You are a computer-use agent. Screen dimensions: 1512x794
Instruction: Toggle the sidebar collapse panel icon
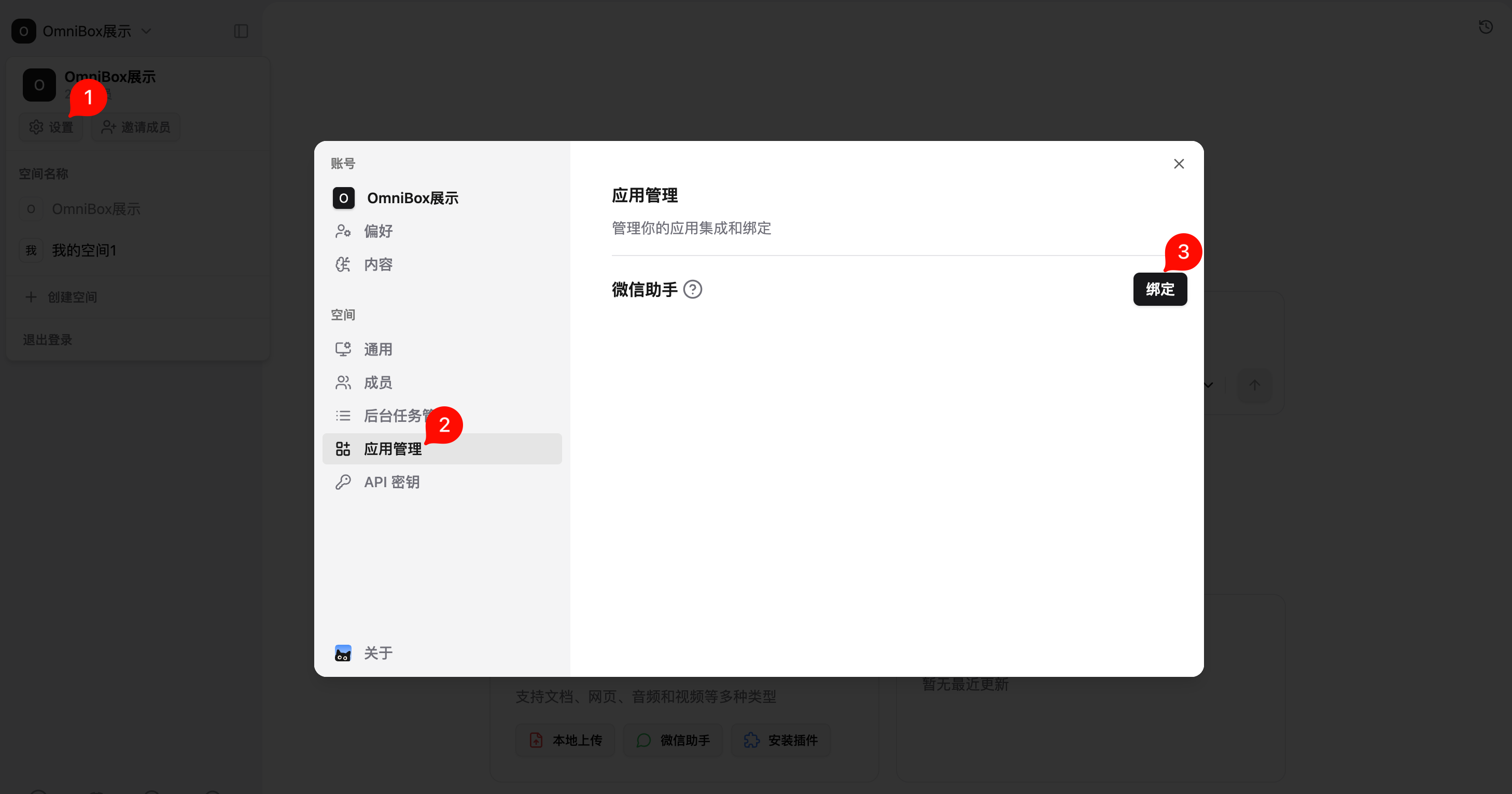click(241, 31)
